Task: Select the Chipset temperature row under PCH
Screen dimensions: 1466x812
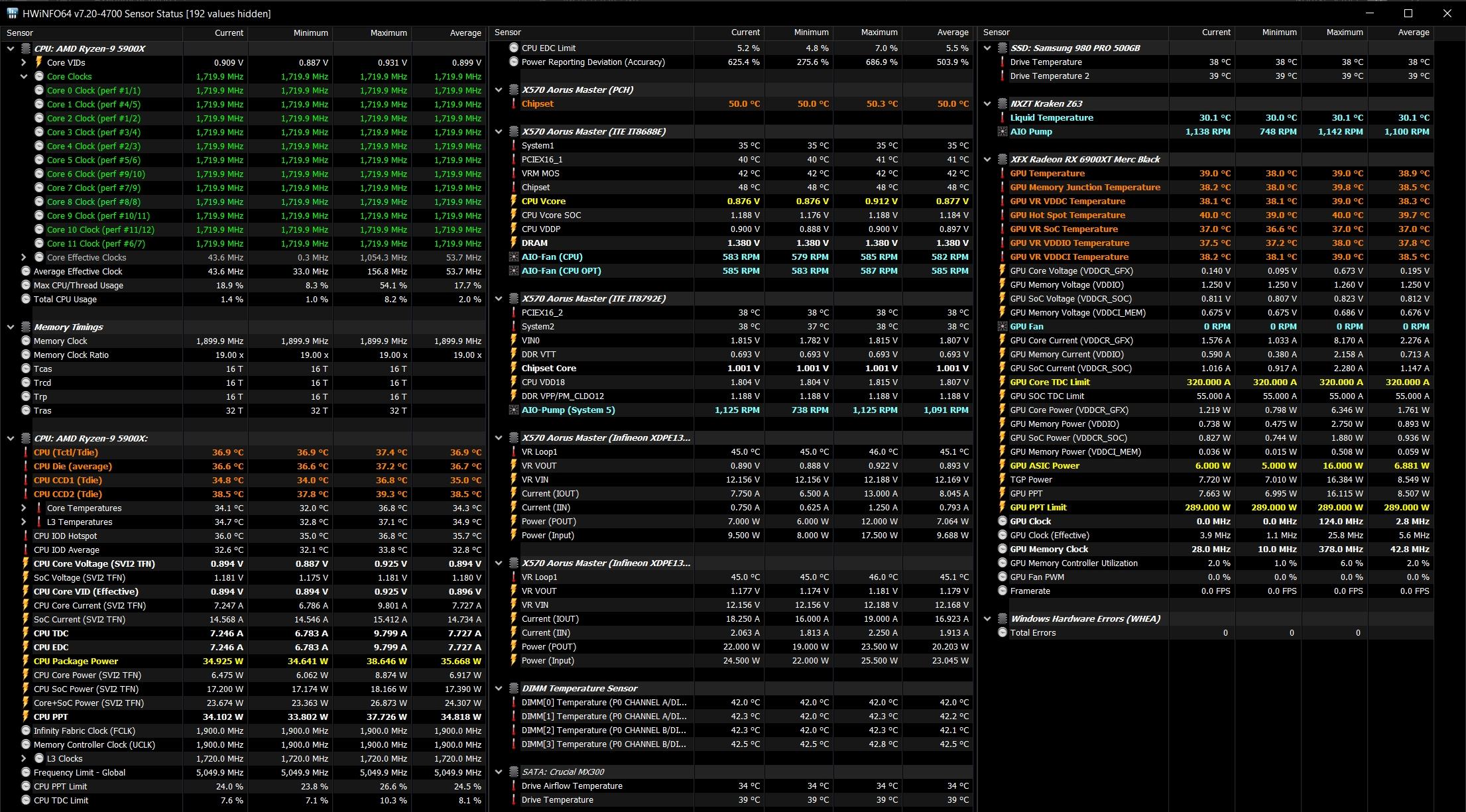Action: pyautogui.click(x=537, y=103)
